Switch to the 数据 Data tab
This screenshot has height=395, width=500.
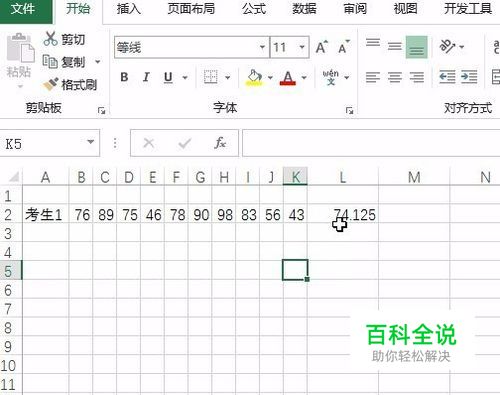[x=304, y=9]
